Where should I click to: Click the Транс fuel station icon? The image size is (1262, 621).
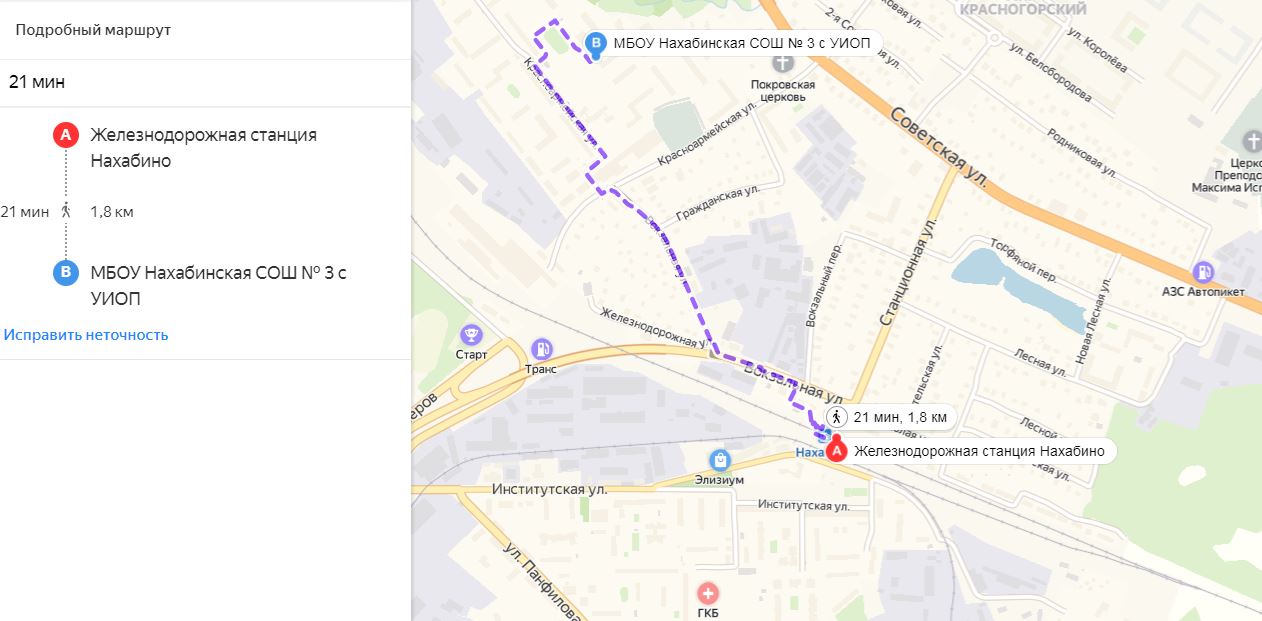(x=541, y=348)
